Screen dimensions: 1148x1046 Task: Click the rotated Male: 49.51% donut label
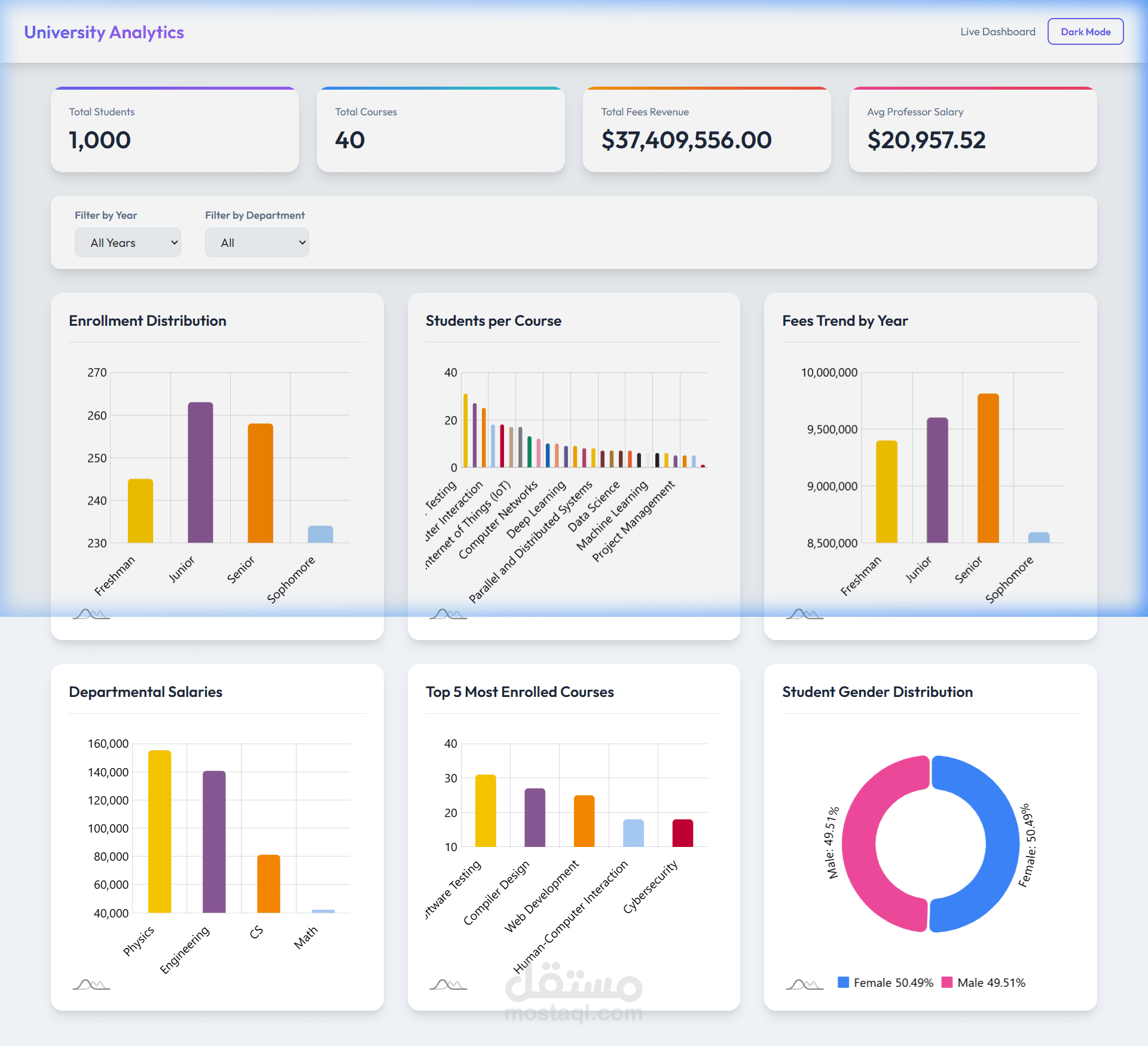[x=832, y=843]
